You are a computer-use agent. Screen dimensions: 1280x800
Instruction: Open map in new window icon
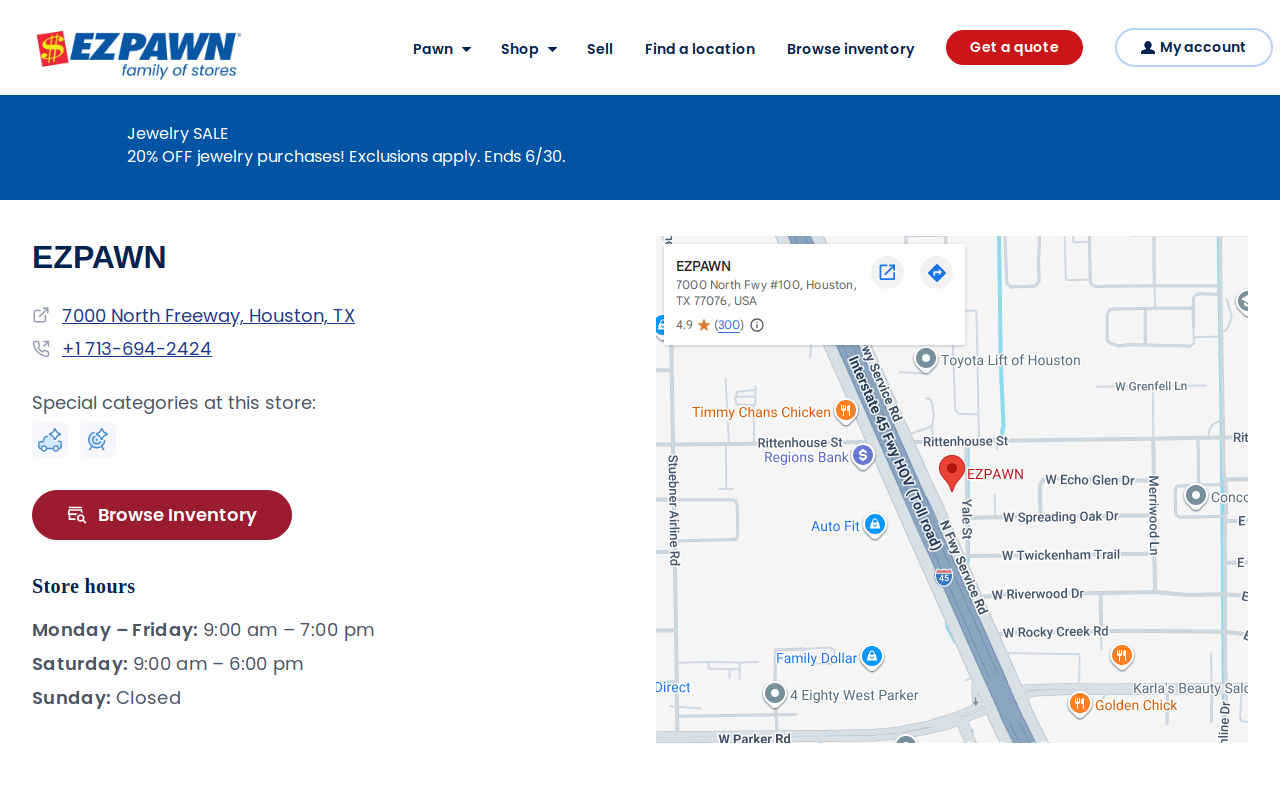[x=887, y=272]
